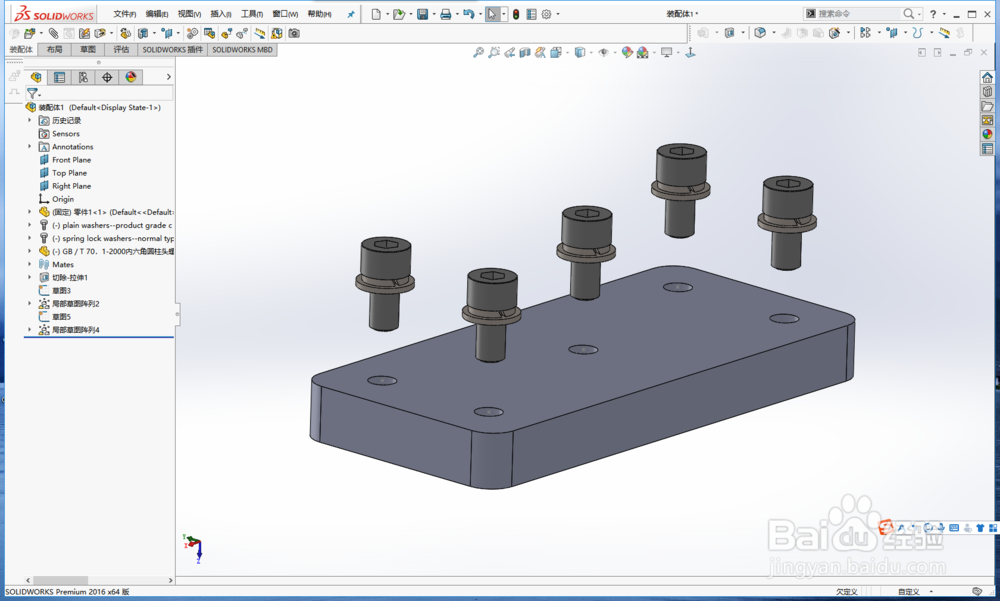Open the FeatureManager design tree tab
The image size is (1000, 601).
tap(36, 77)
